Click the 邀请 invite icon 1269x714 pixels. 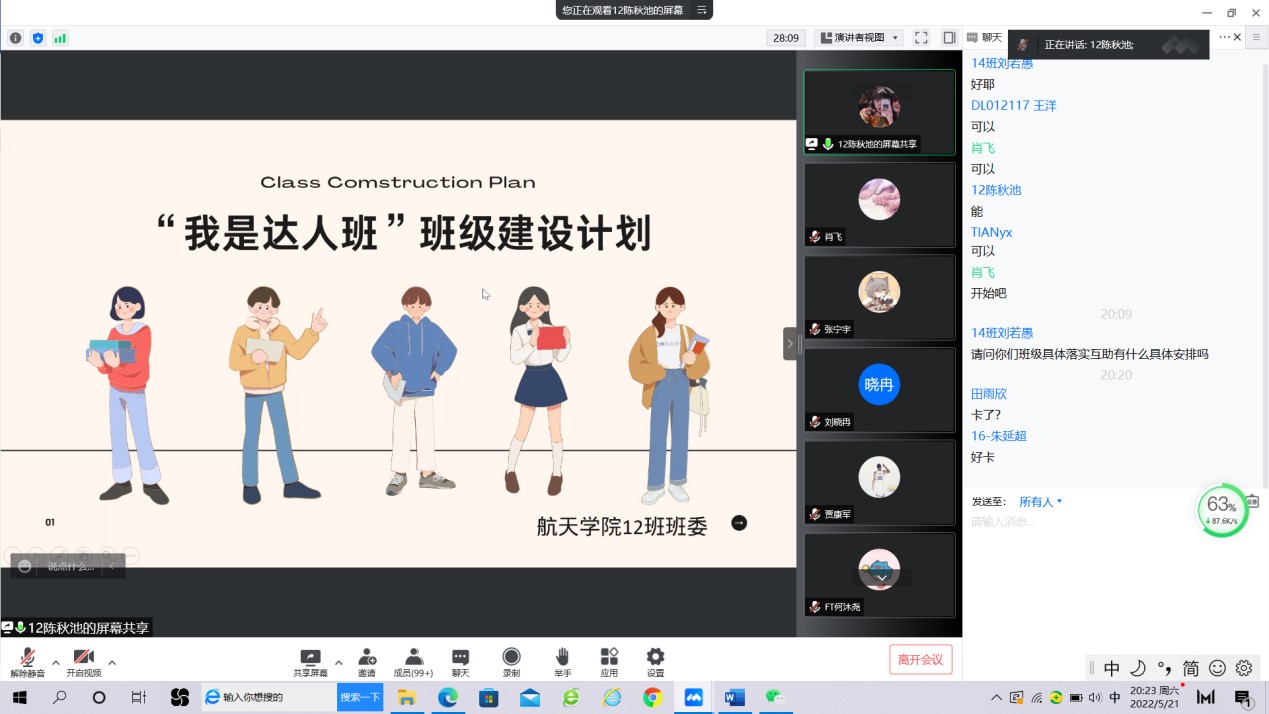pos(367,660)
